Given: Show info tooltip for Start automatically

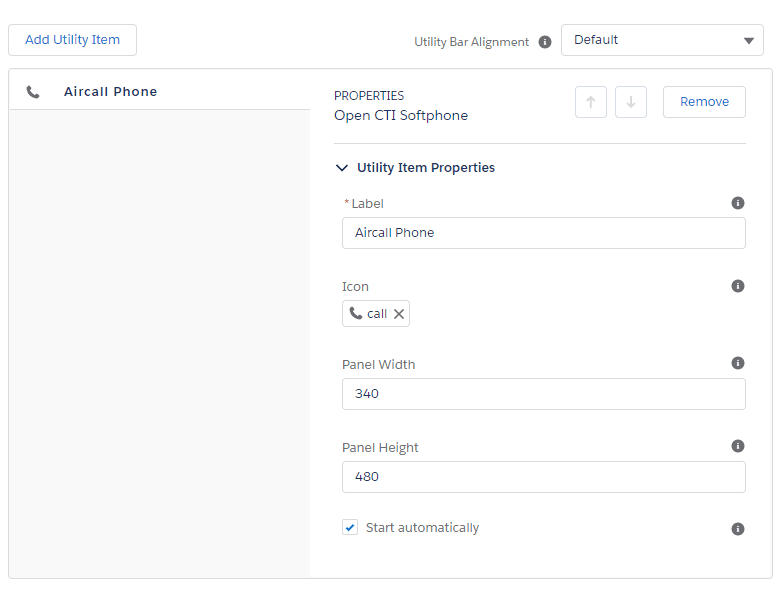Looking at the screenshot, I should pyautogui.click(x=738, y=529).
